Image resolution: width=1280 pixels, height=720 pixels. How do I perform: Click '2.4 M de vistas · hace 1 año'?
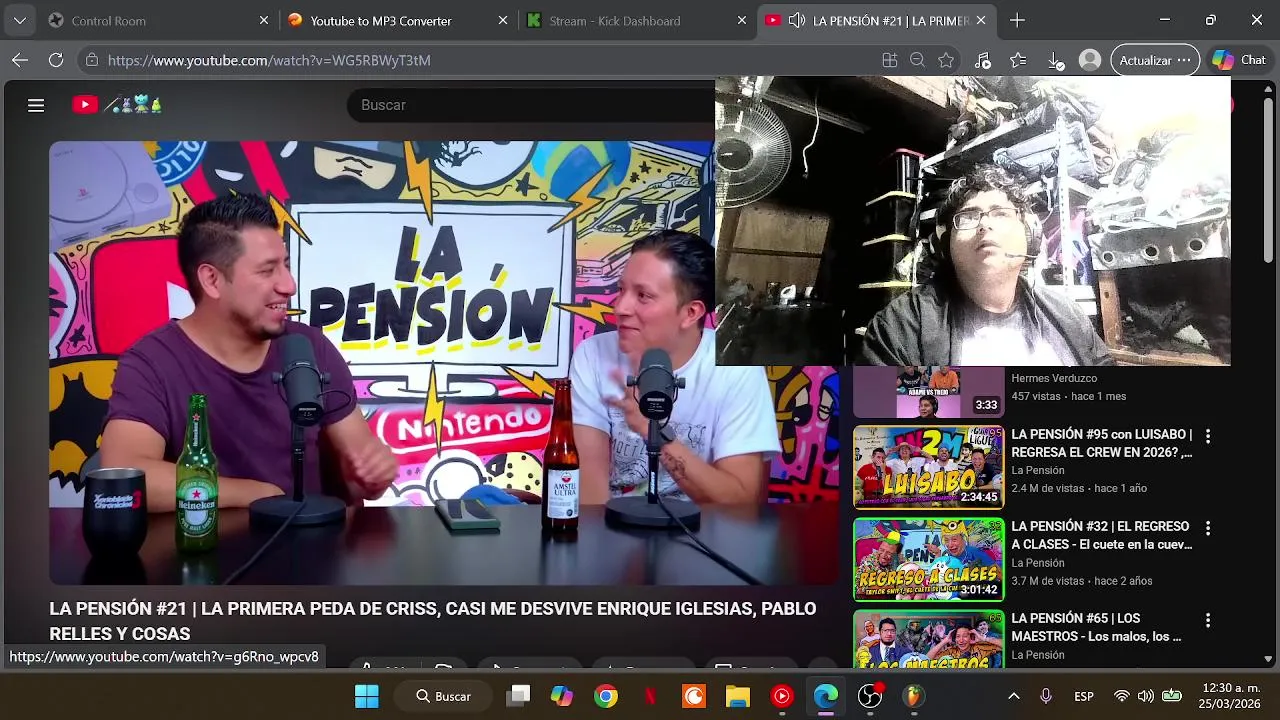(1079, 488)
